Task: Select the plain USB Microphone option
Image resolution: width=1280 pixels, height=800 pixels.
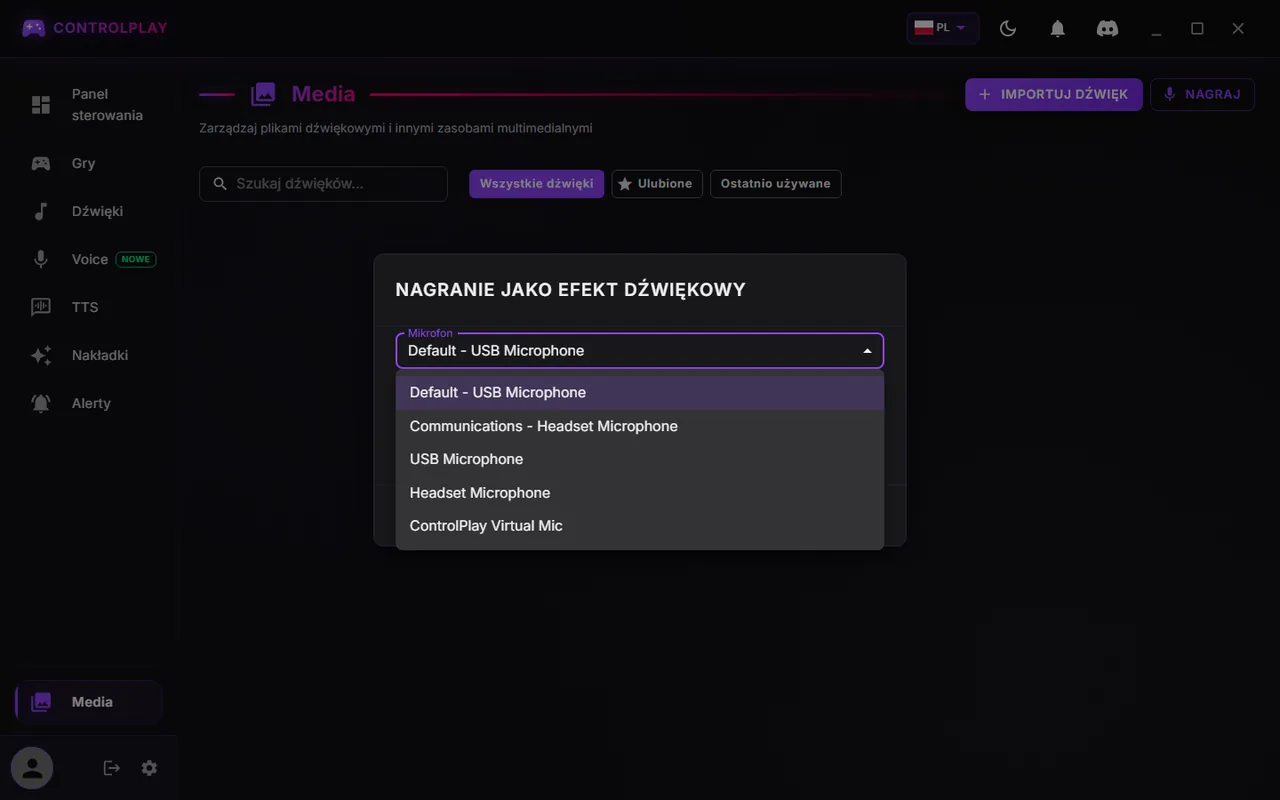Action: (x=640, y=459)
